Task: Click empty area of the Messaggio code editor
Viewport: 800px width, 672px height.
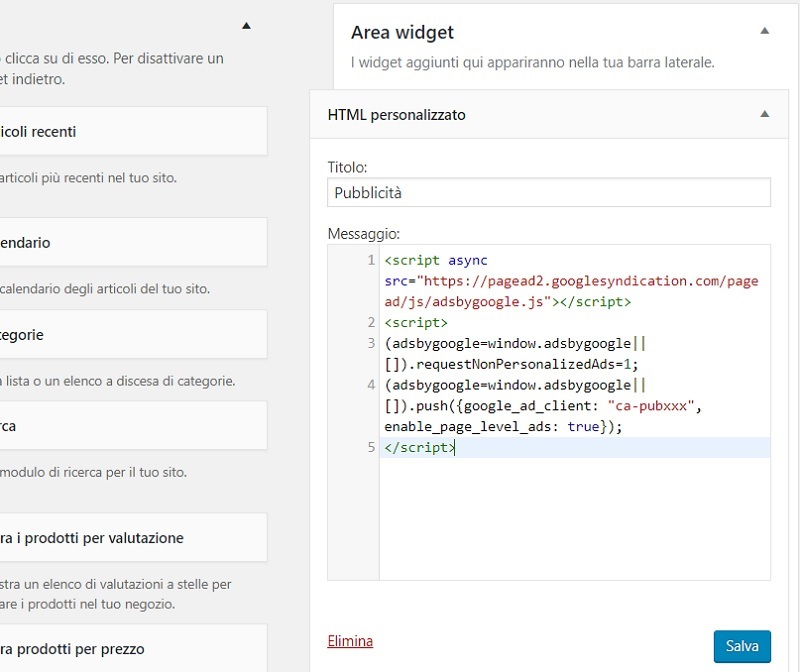Action: (574, 518)
